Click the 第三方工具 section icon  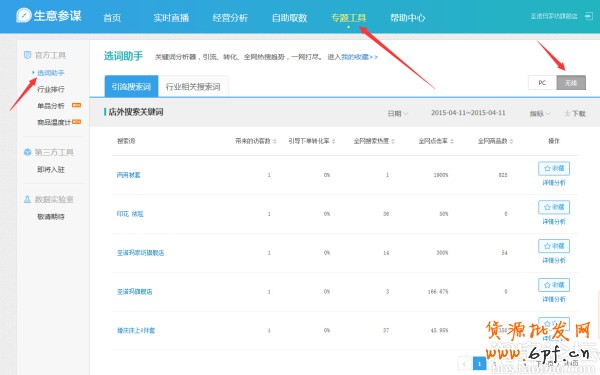coord(27,152)
